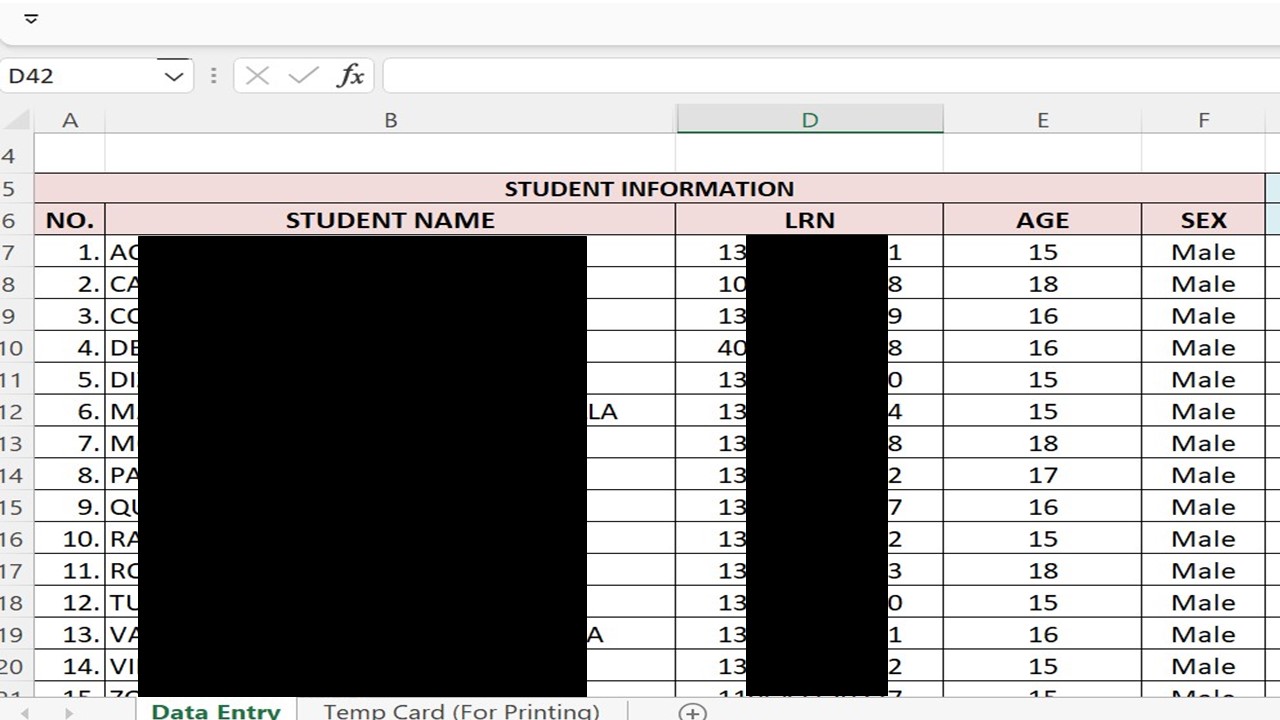
Task: Click the Enter checkmark icon
Action: click(x=303, y=76)
